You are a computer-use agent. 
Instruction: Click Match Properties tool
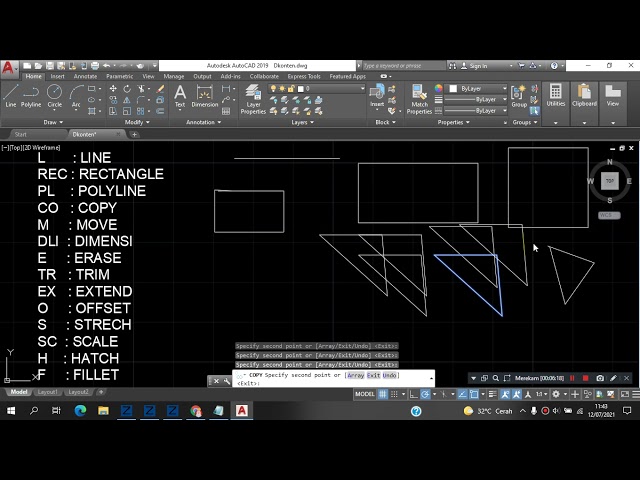pos(419,99)
